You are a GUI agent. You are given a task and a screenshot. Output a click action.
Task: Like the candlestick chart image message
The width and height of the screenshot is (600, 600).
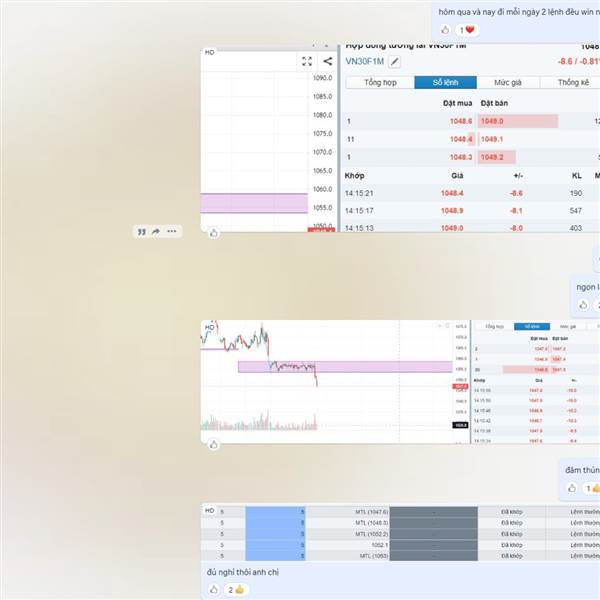214,444
